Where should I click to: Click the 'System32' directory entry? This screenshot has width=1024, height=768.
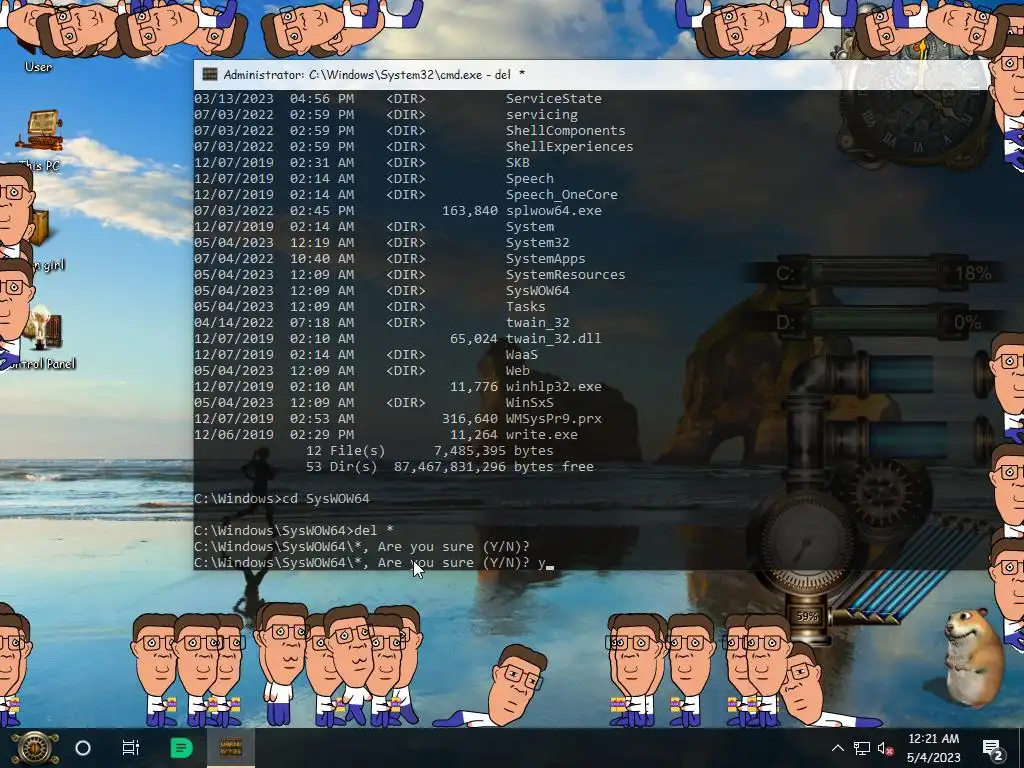[537, 242]
